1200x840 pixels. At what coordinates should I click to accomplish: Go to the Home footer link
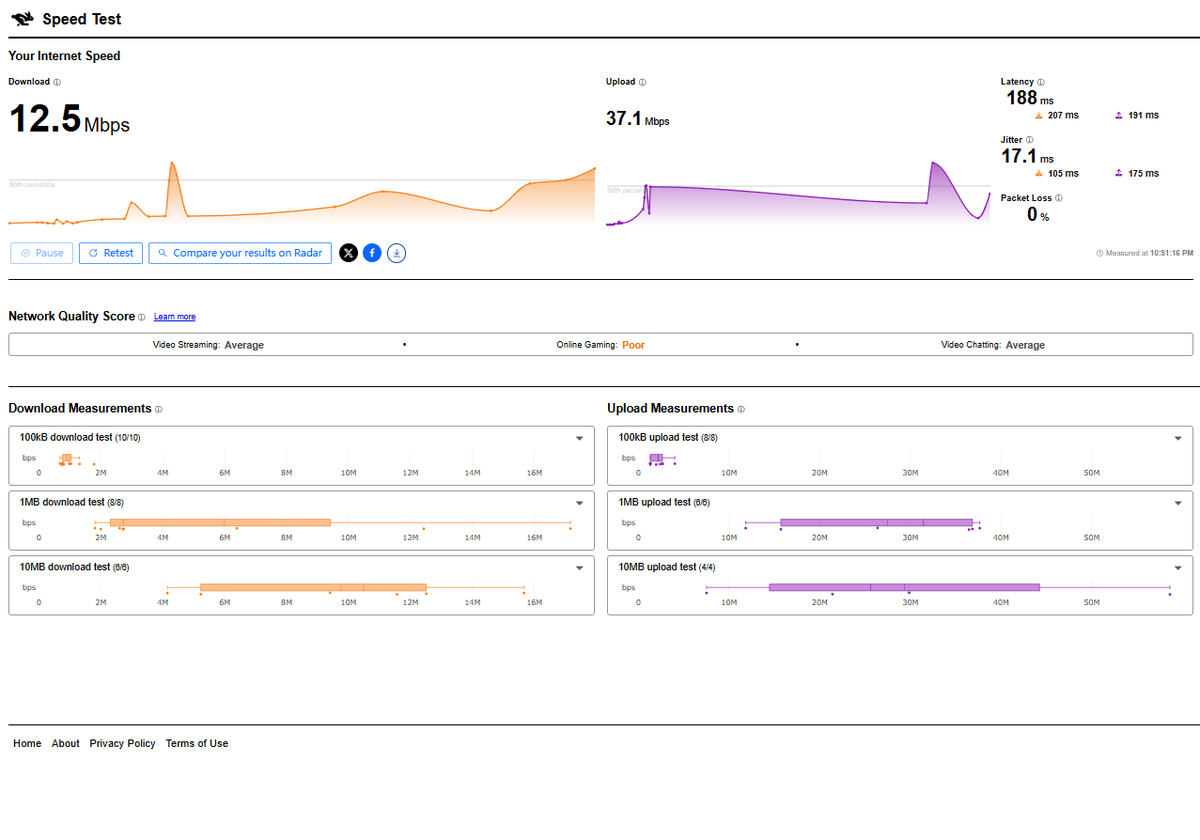tap(27, 744)
